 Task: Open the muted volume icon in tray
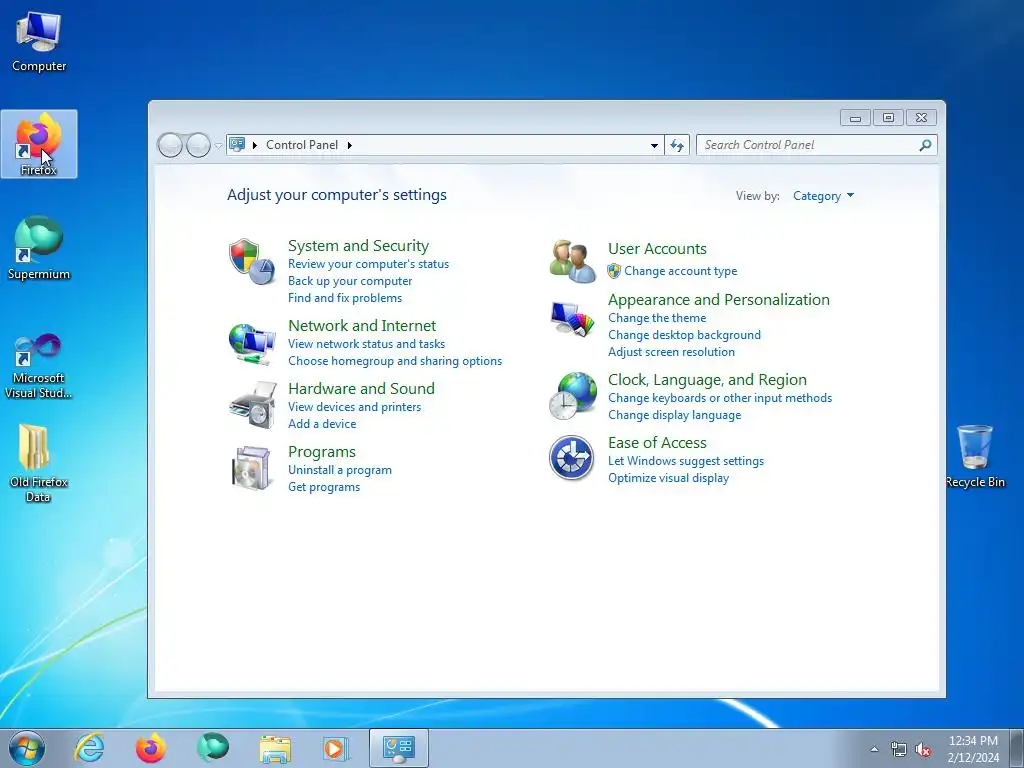point(923,749)
